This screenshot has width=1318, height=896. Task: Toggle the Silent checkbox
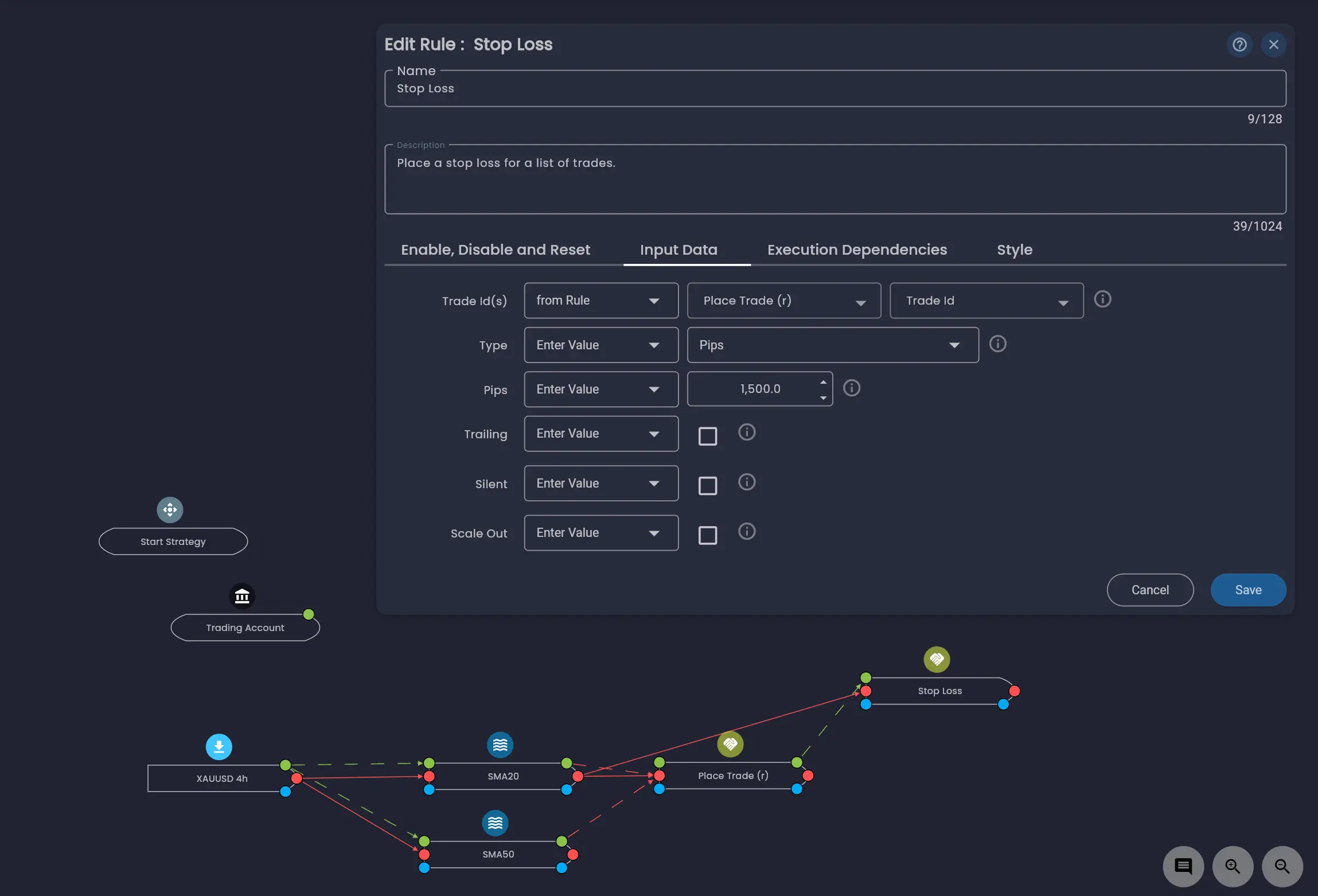tap(708, 486)
